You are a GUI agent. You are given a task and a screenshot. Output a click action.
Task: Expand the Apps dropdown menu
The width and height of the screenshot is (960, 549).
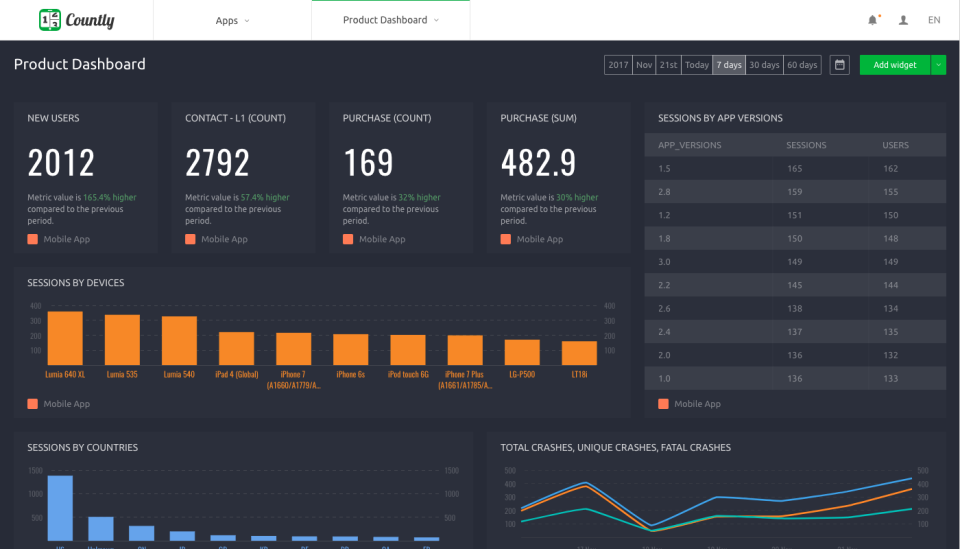coord(232,20)
